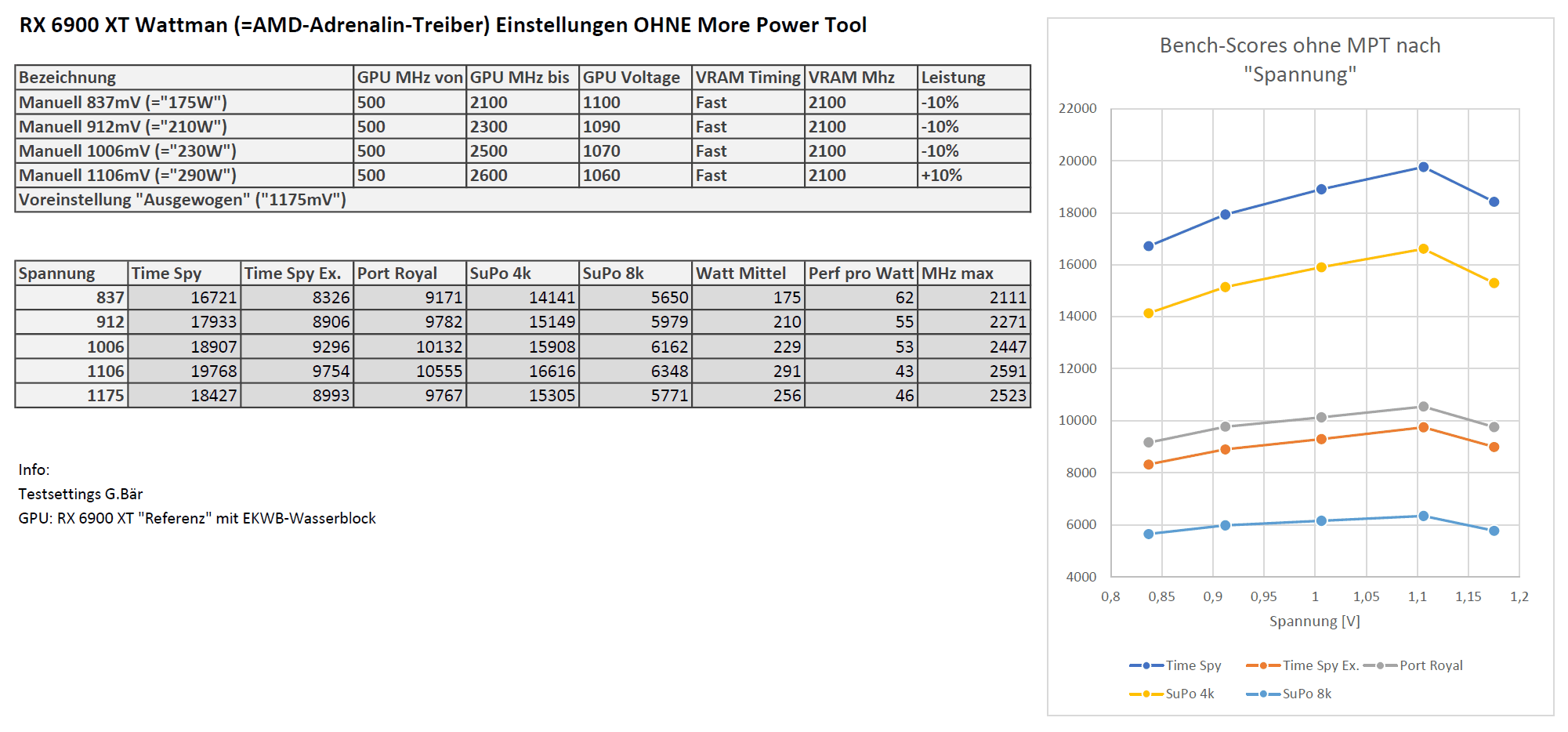
Task: Select the 'Spannung' header cell
Action: (71, 274)
